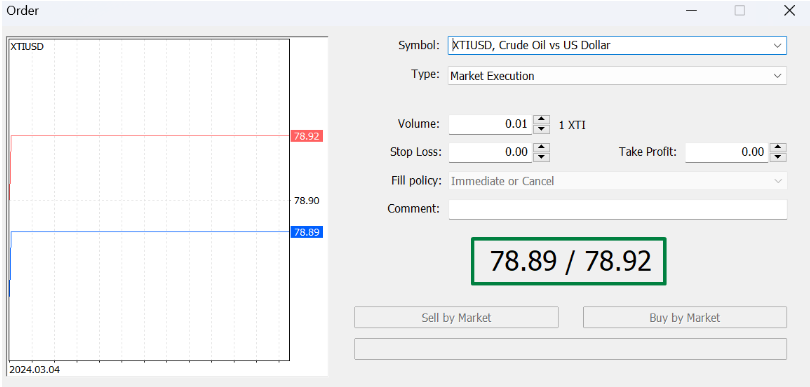This screenshot has height=387, width=810.
Task: Click the Stop Loss input field
Action: coord(490,152)
